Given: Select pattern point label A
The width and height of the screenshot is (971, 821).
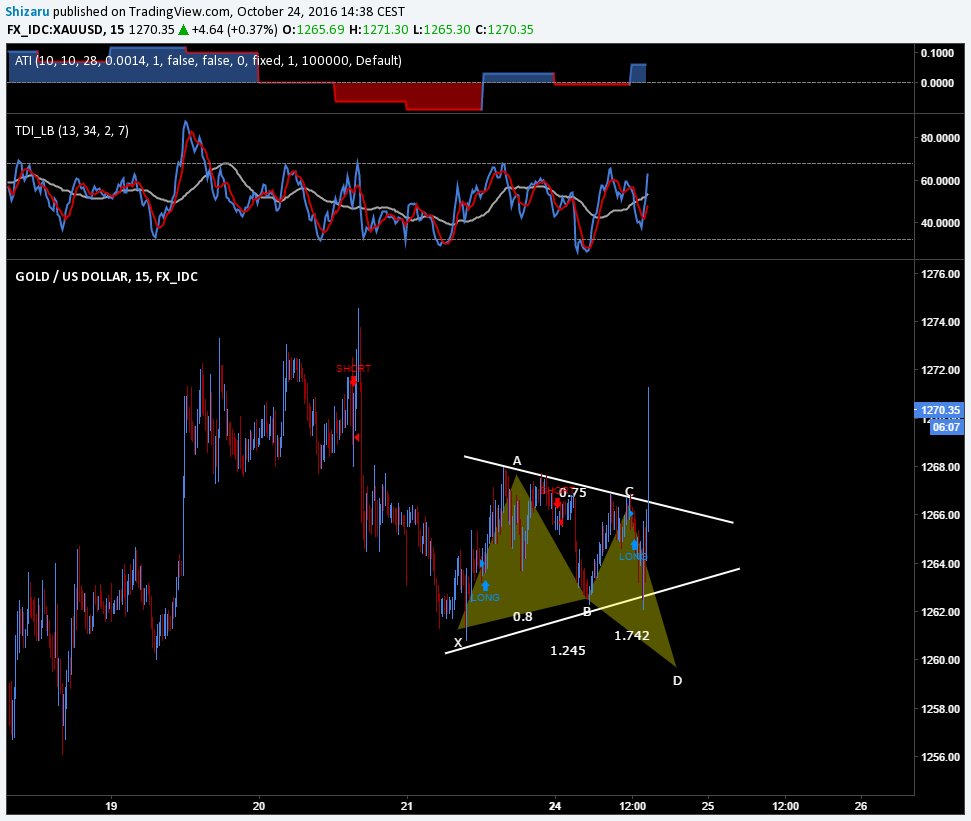Looking at the screenshot, I should click(x=517, y=461).
